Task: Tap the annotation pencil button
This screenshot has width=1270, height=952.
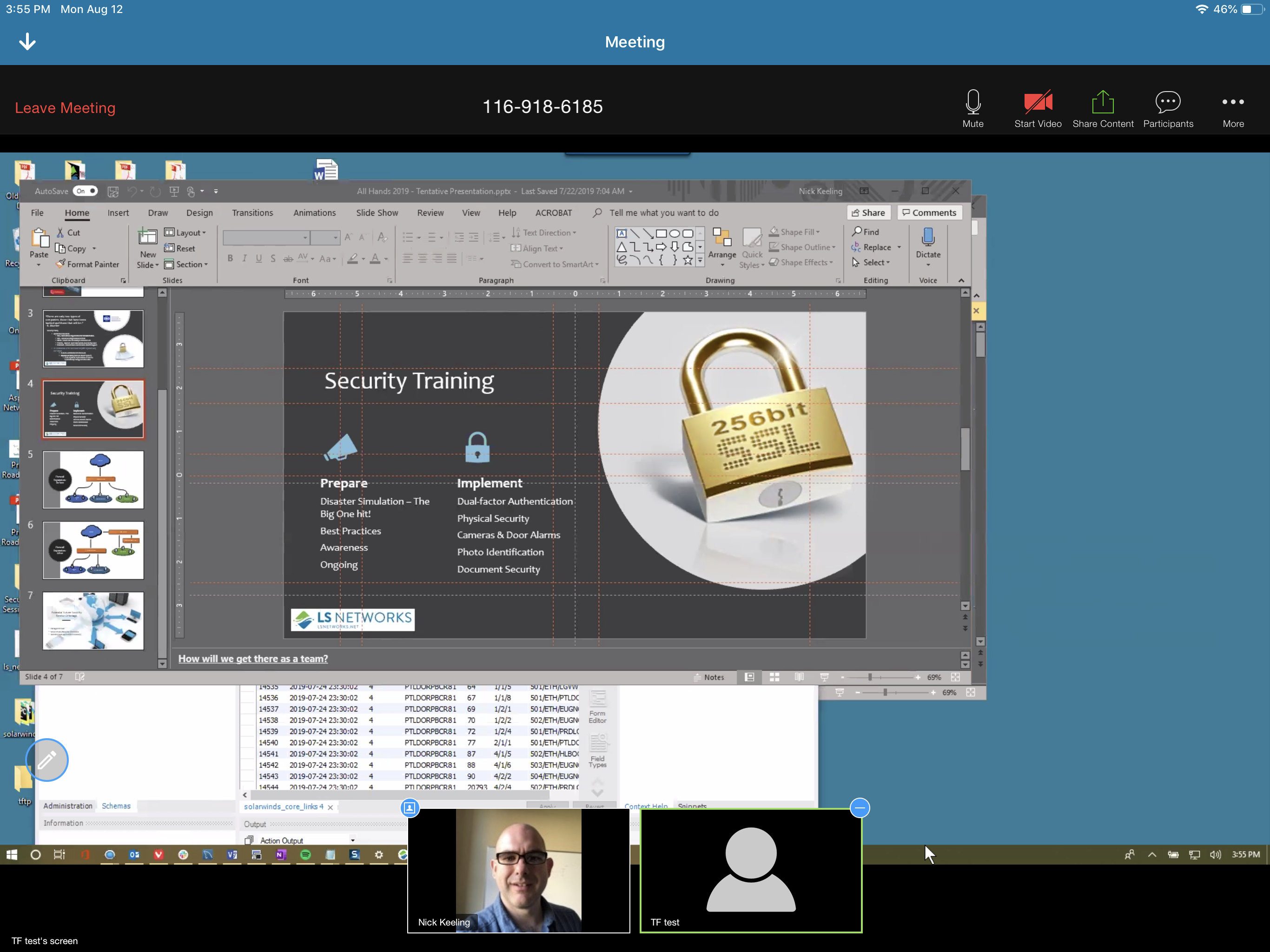Action: click(x=47, y=760)
